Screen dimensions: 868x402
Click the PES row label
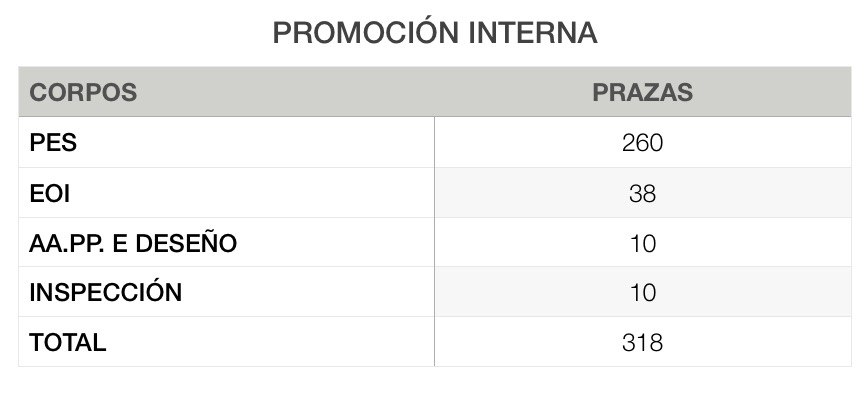click(x=53, y=143)
